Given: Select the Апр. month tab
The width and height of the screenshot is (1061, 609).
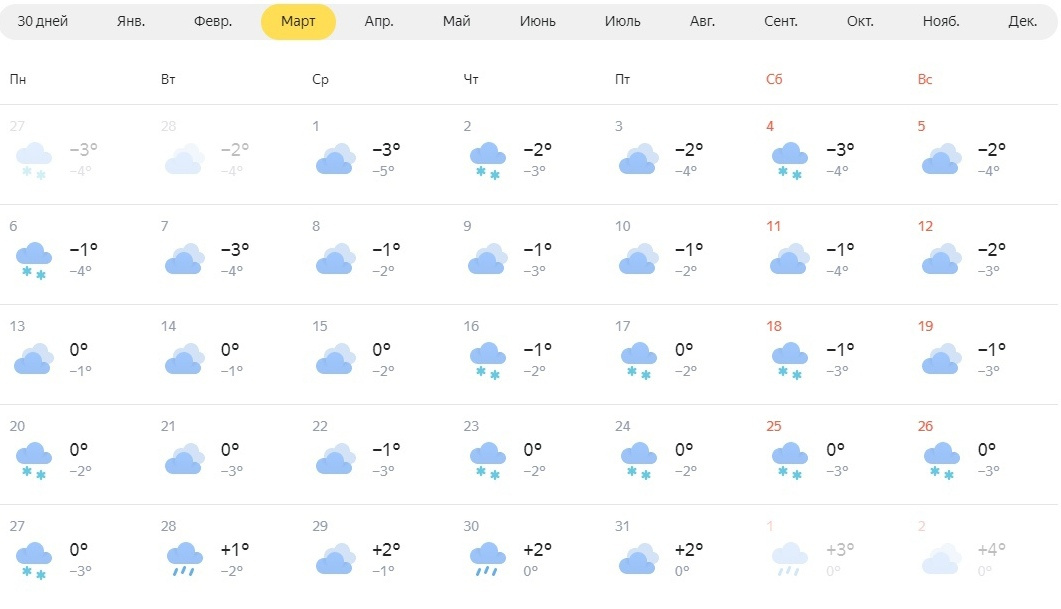Looking at the screenshot, I should tap(379, 21).
